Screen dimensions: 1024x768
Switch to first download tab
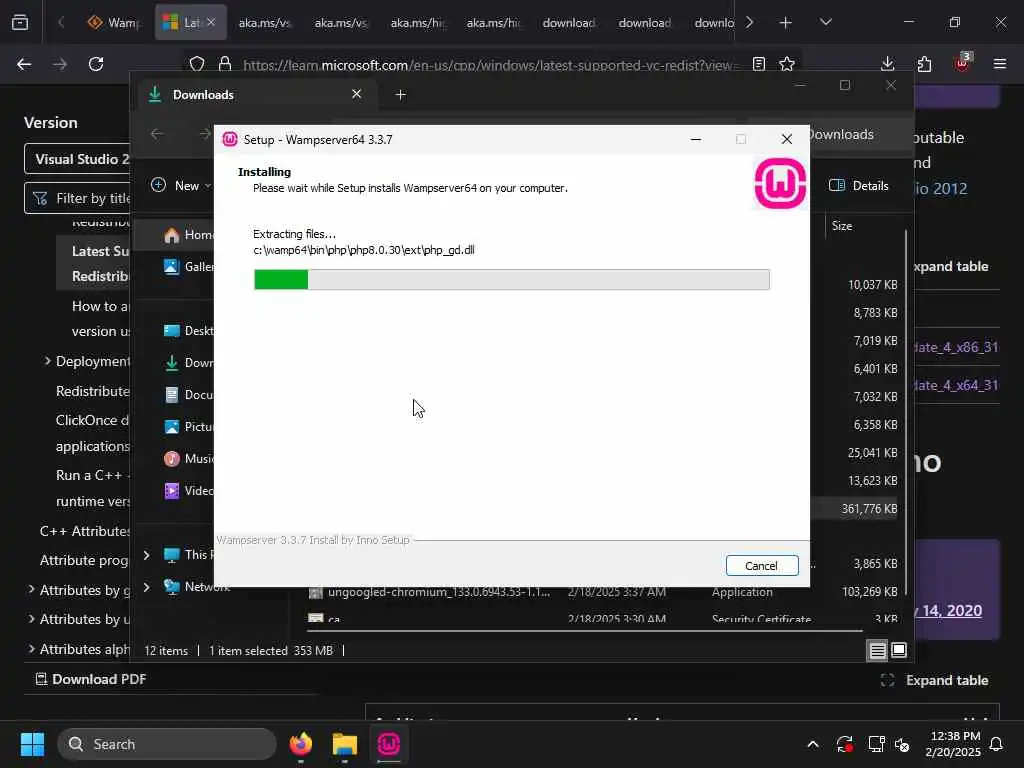(x=569, y=23)
